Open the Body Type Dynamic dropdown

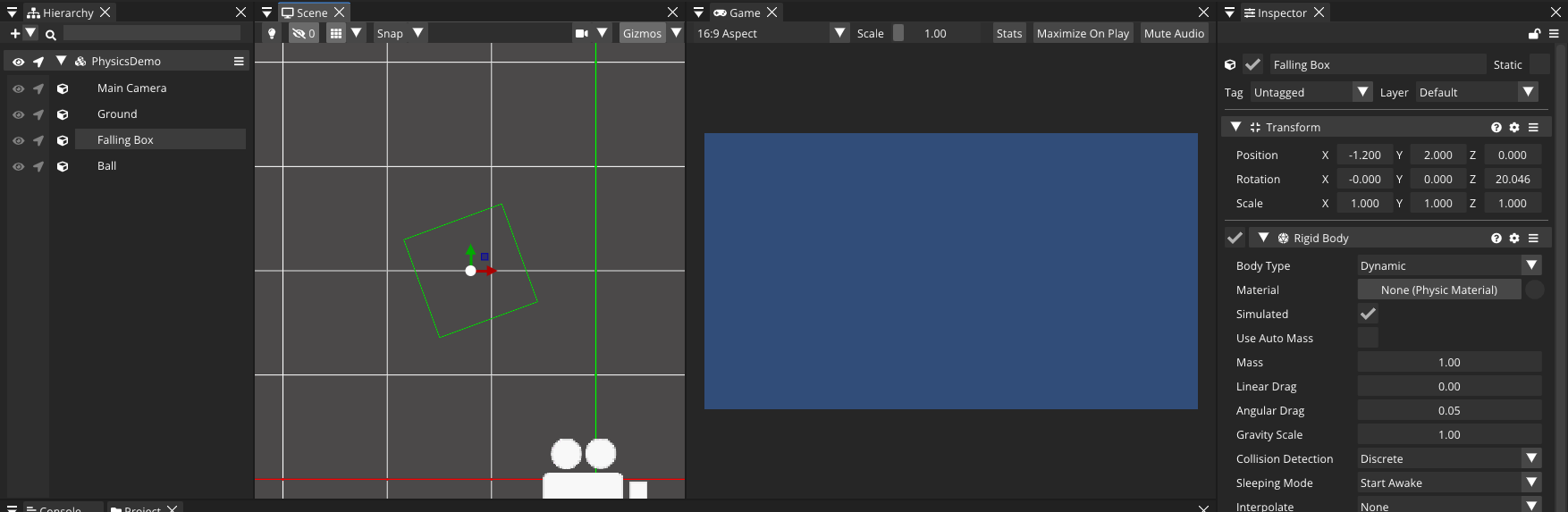tap(1449, 265)
